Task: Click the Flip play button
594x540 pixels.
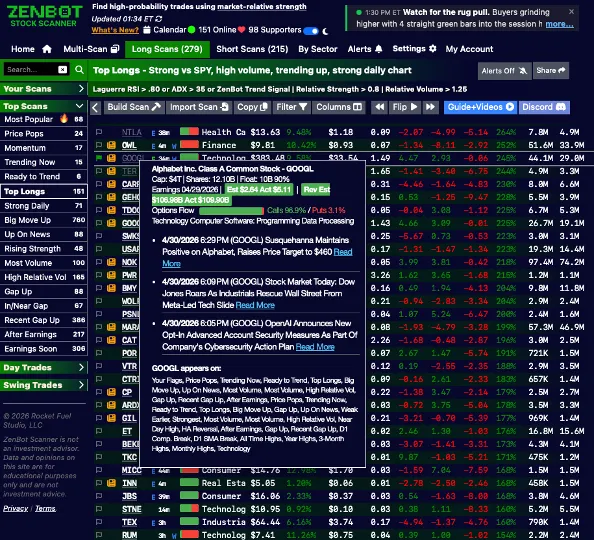Action: tap(405, 107)
